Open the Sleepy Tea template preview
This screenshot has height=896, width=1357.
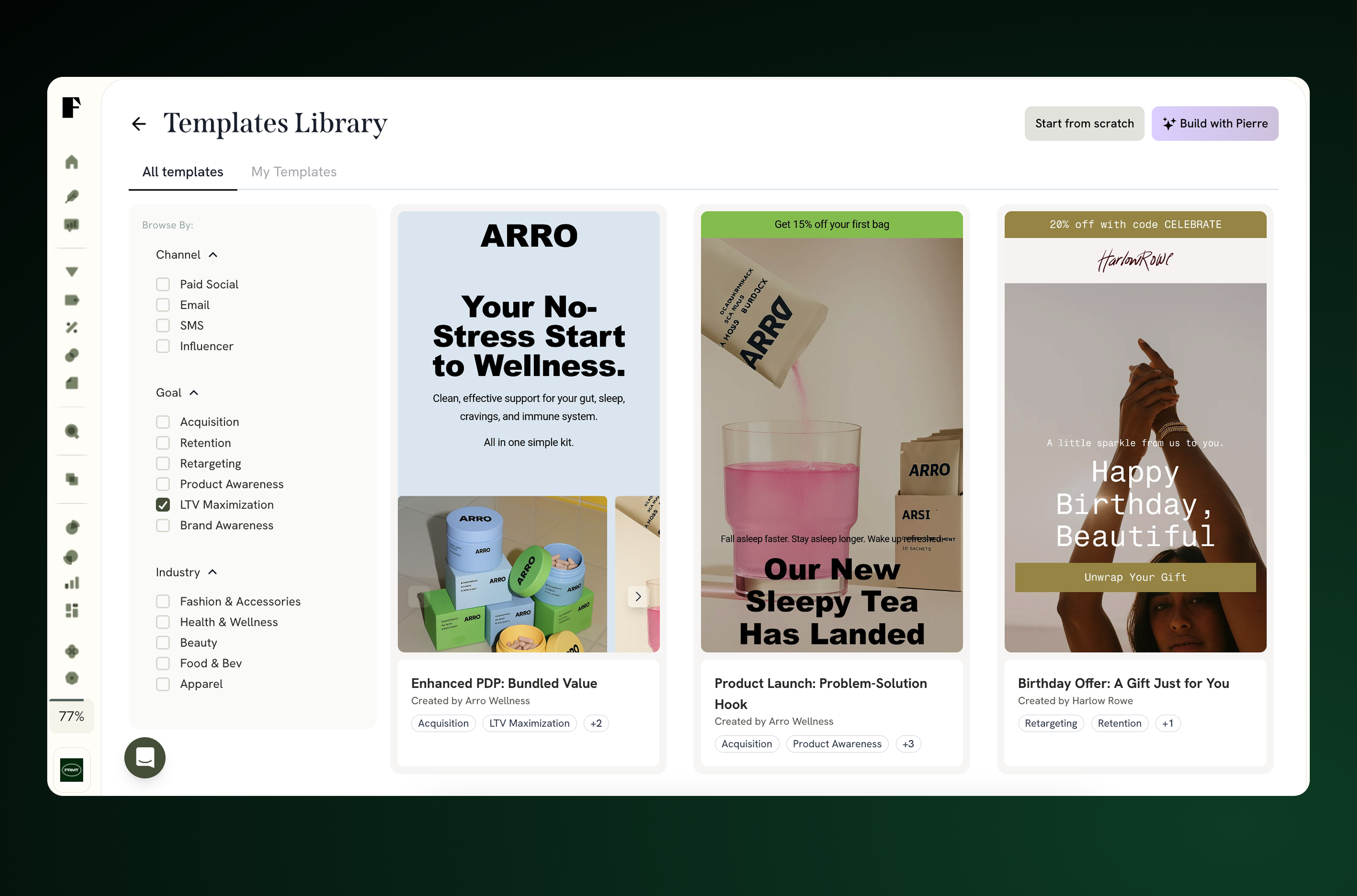click(x=831, y=432)
